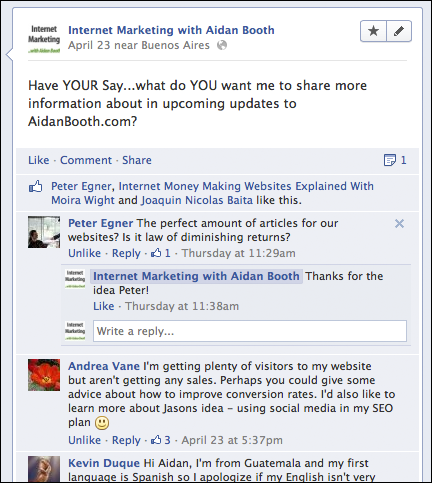Screen dimensions: 432x483
Task: Open the notes count icon showing 1
Action: click(395, 160)
